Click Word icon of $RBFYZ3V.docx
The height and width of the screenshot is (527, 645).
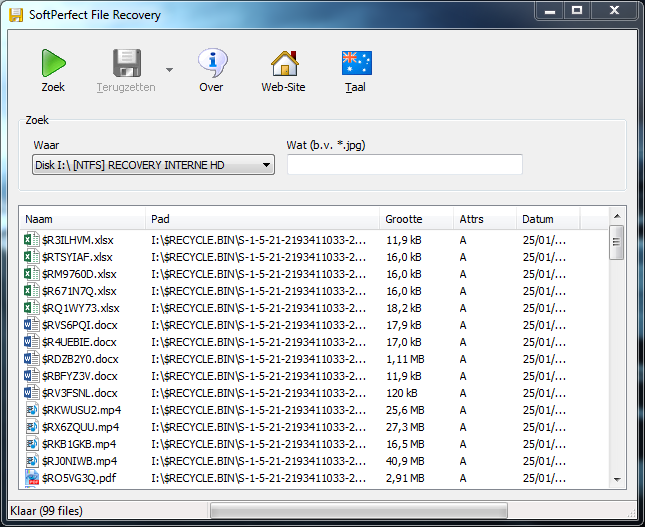32,376
